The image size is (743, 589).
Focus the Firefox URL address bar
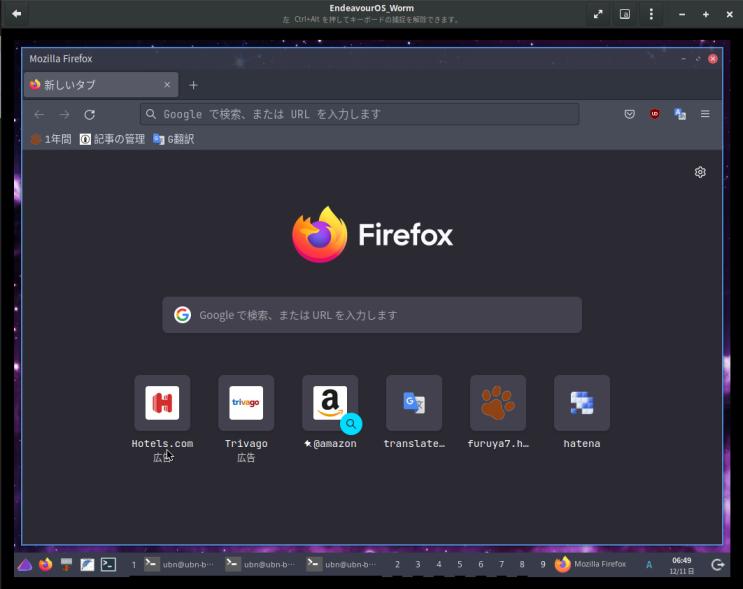tap(360, 114)
